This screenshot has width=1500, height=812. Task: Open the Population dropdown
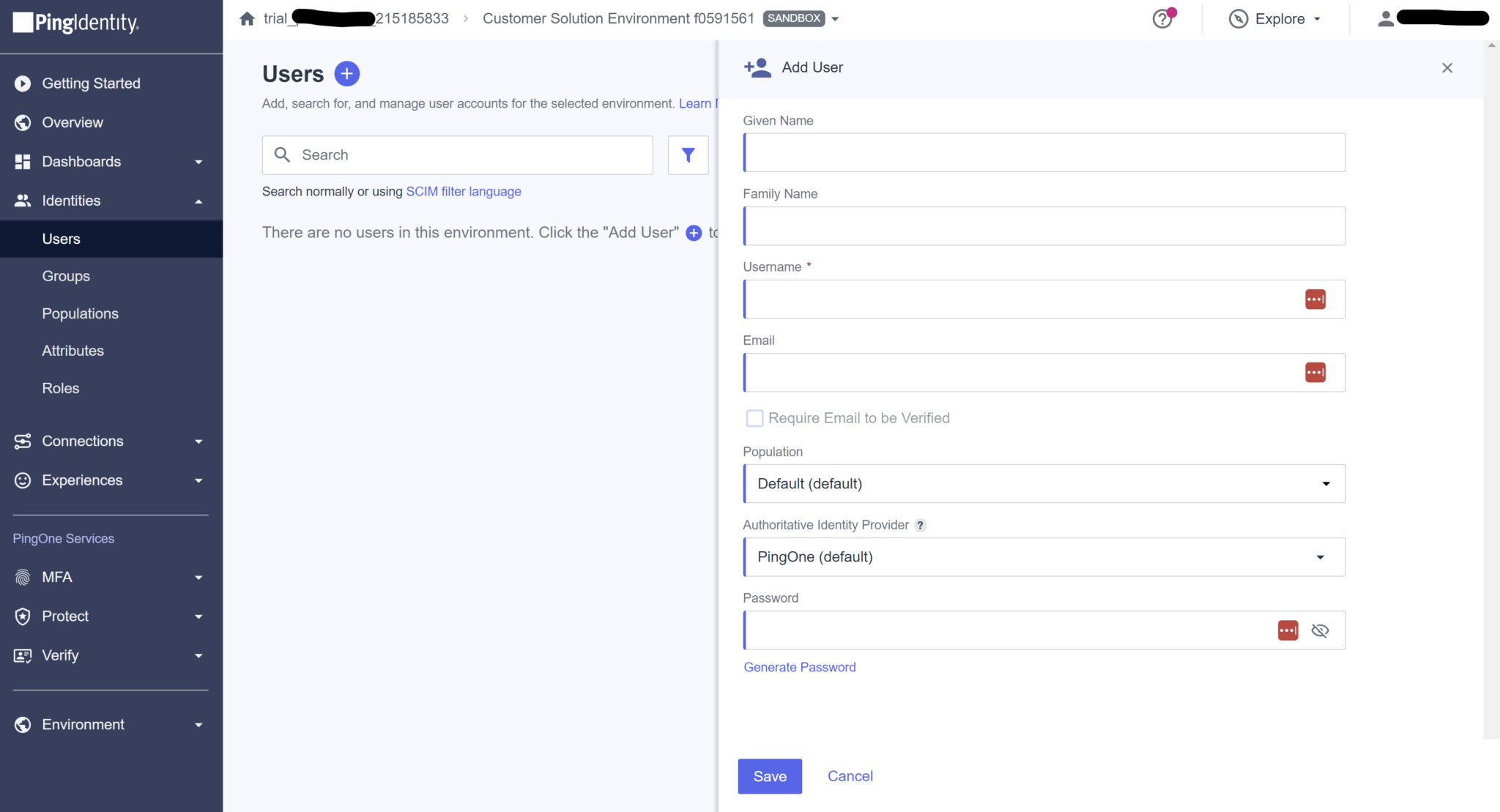1326,483
